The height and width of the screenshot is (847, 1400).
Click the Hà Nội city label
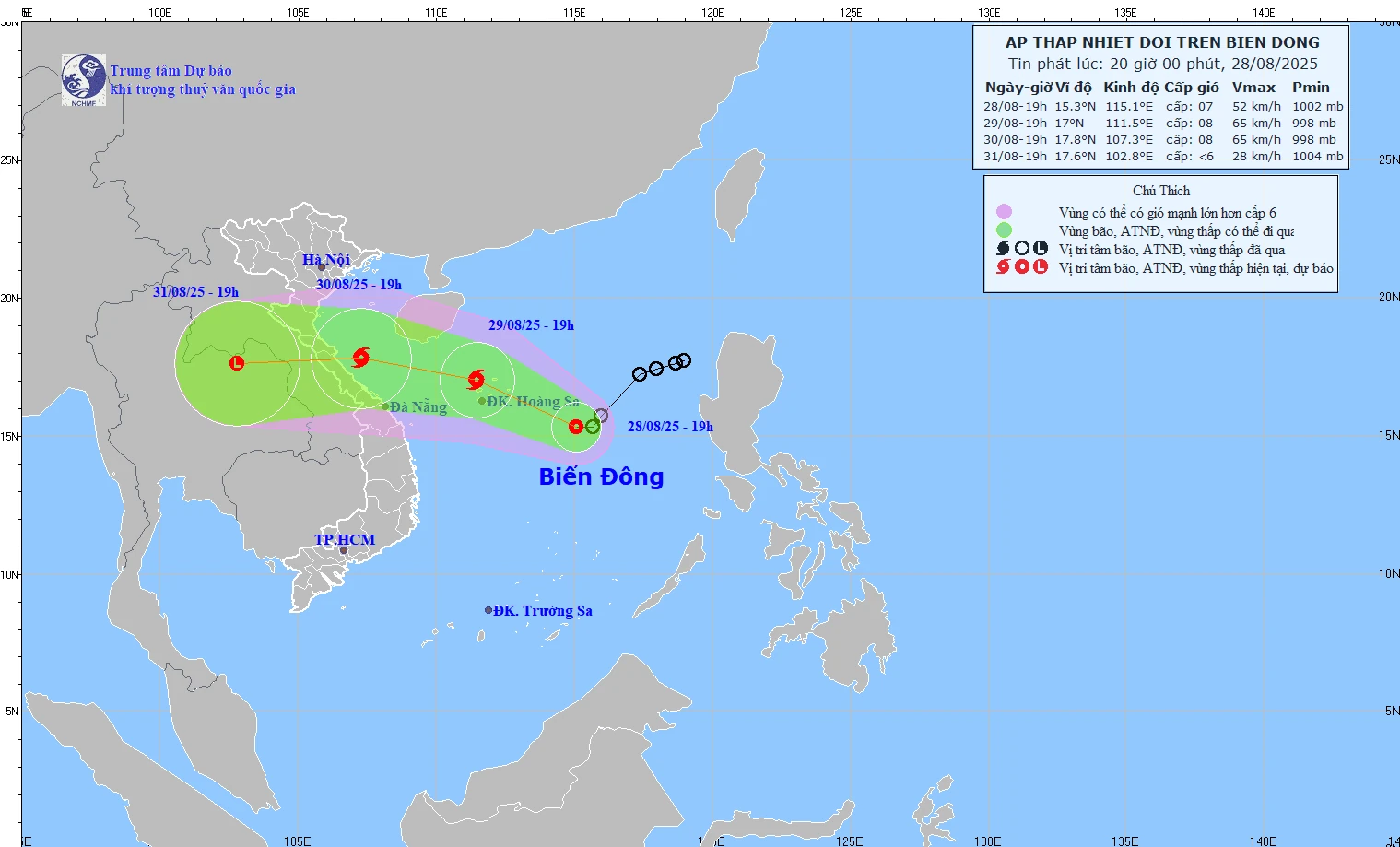(326, 260)
